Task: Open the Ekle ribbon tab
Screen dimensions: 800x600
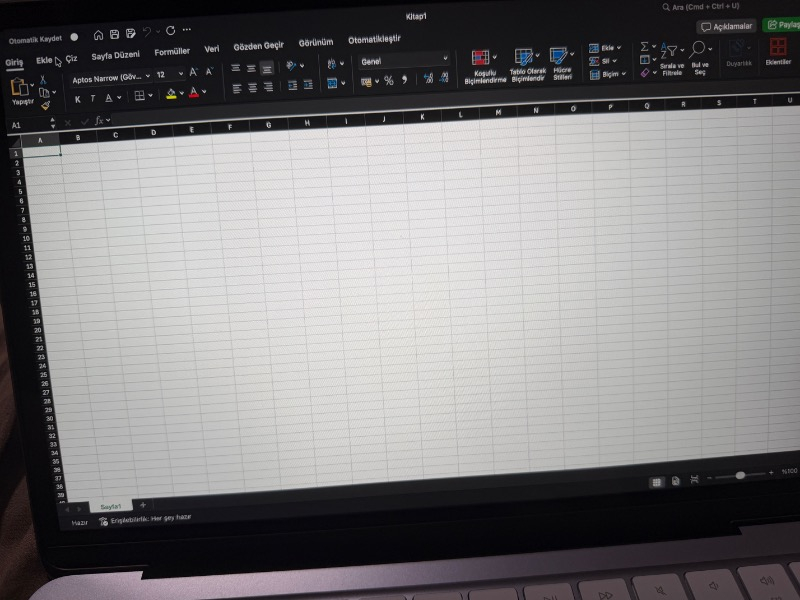Action: pyautogui.click(x=44, y=60)
